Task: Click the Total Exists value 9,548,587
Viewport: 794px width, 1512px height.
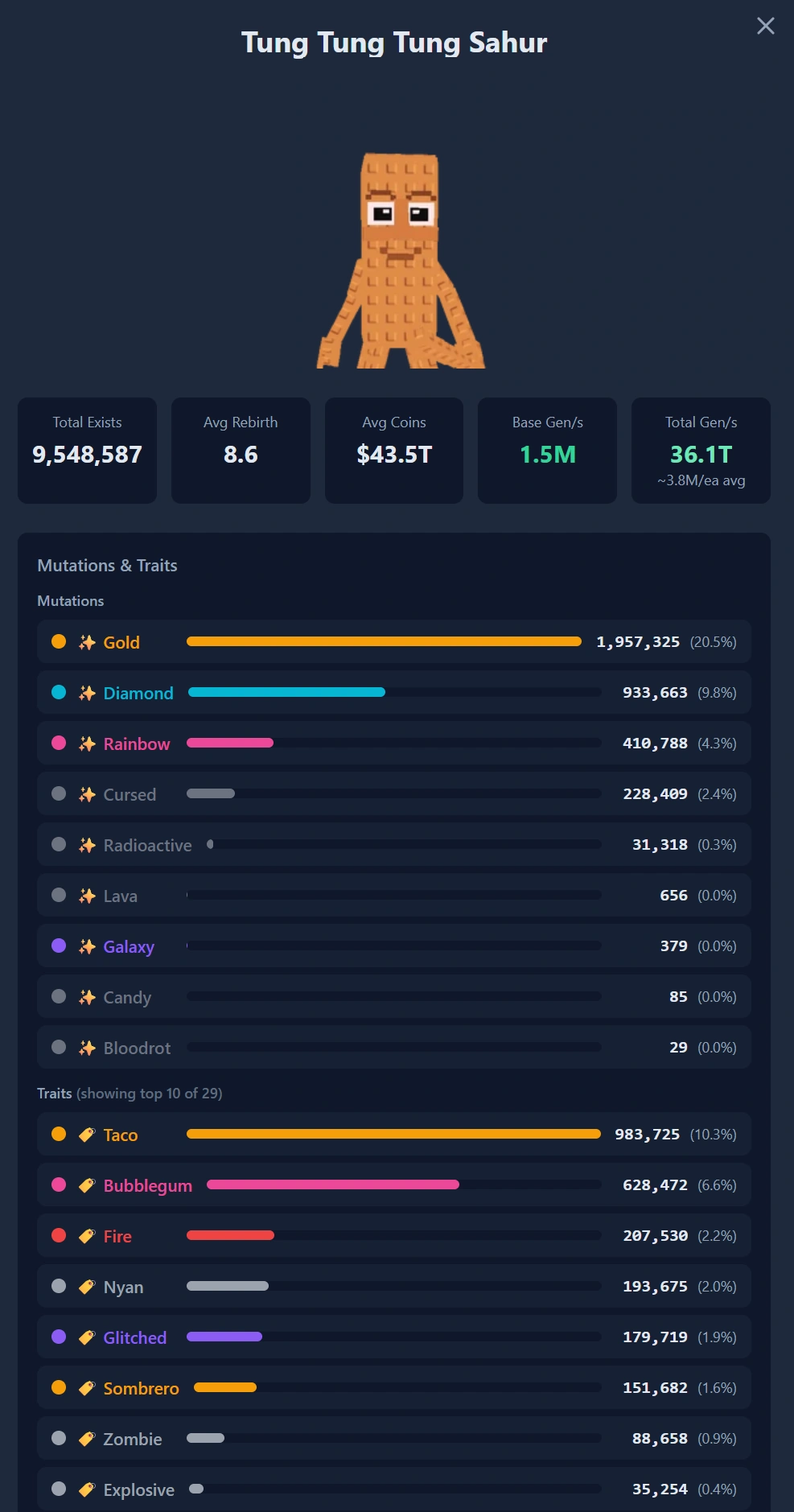Action: tap(87, 455)
